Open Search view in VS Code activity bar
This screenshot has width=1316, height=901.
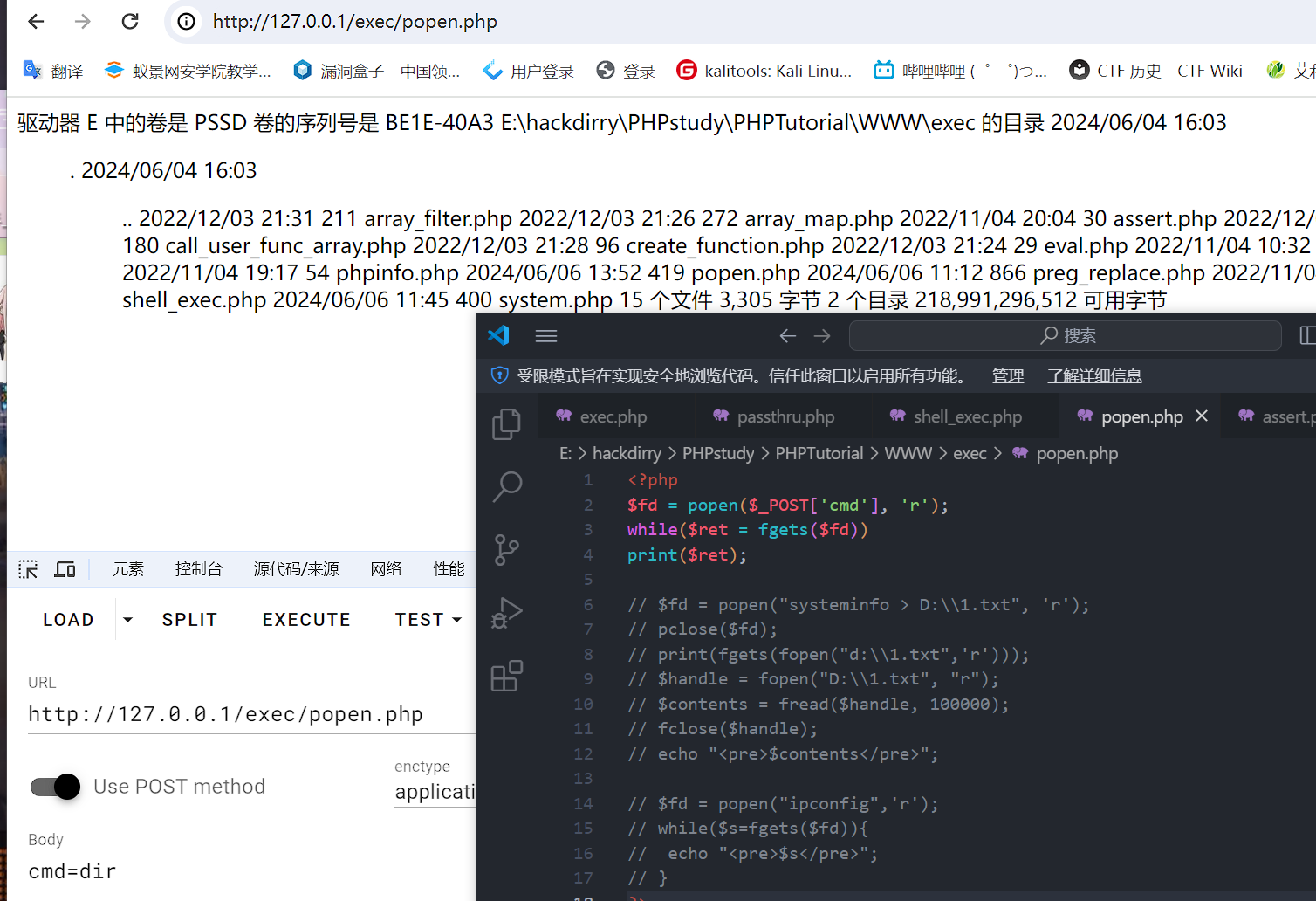point(507,487)
